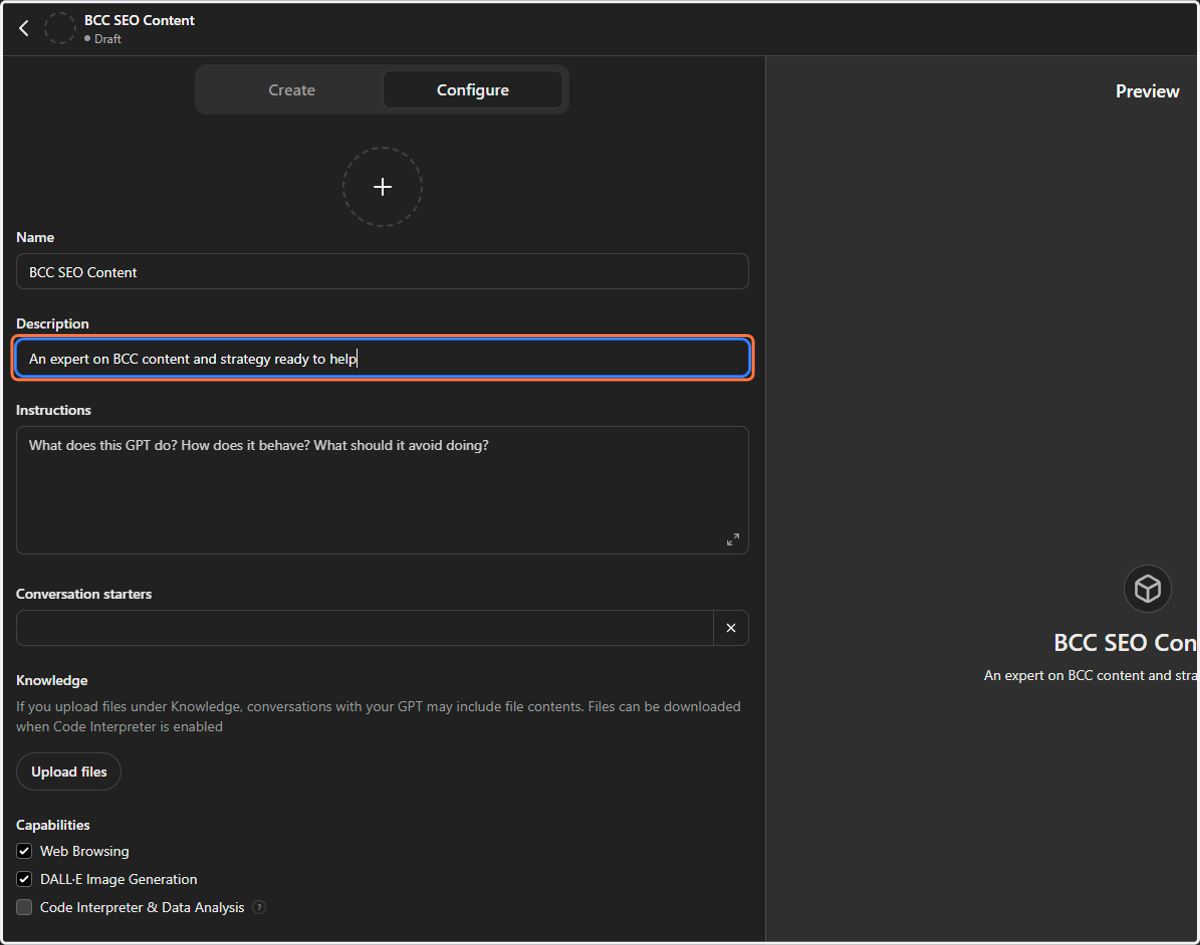Add a GPT profile image with the plus circle

pyautogui.click(x=382, y=187)
